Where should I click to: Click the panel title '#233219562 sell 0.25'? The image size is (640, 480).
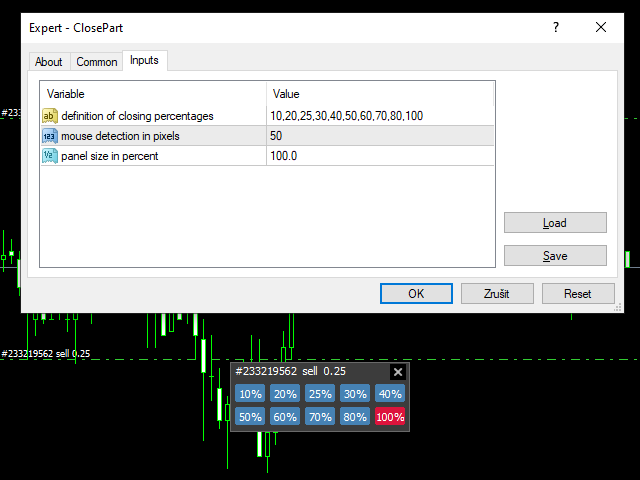pos(291,371)
